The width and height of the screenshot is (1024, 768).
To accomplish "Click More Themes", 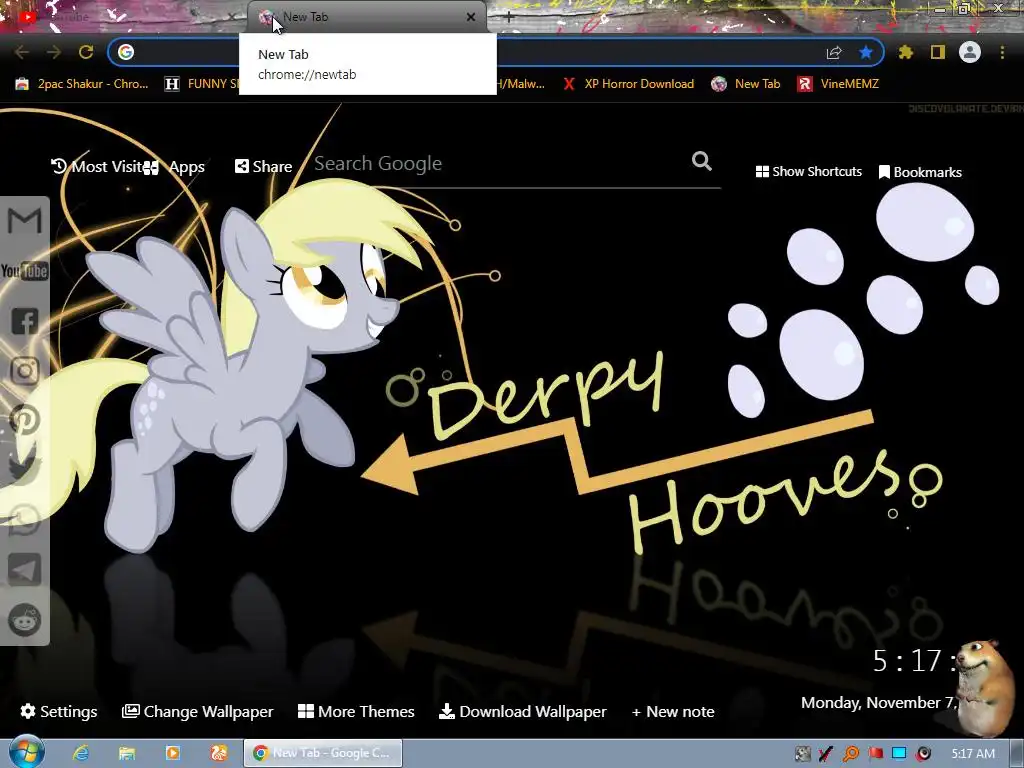I will click(356, 711).
